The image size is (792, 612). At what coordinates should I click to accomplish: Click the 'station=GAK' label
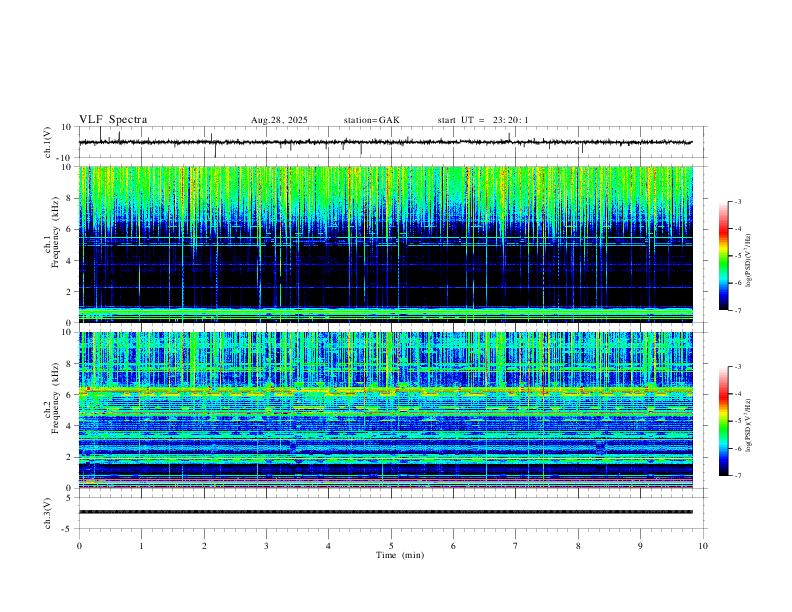pyautogui.click(x=371, y=120)
